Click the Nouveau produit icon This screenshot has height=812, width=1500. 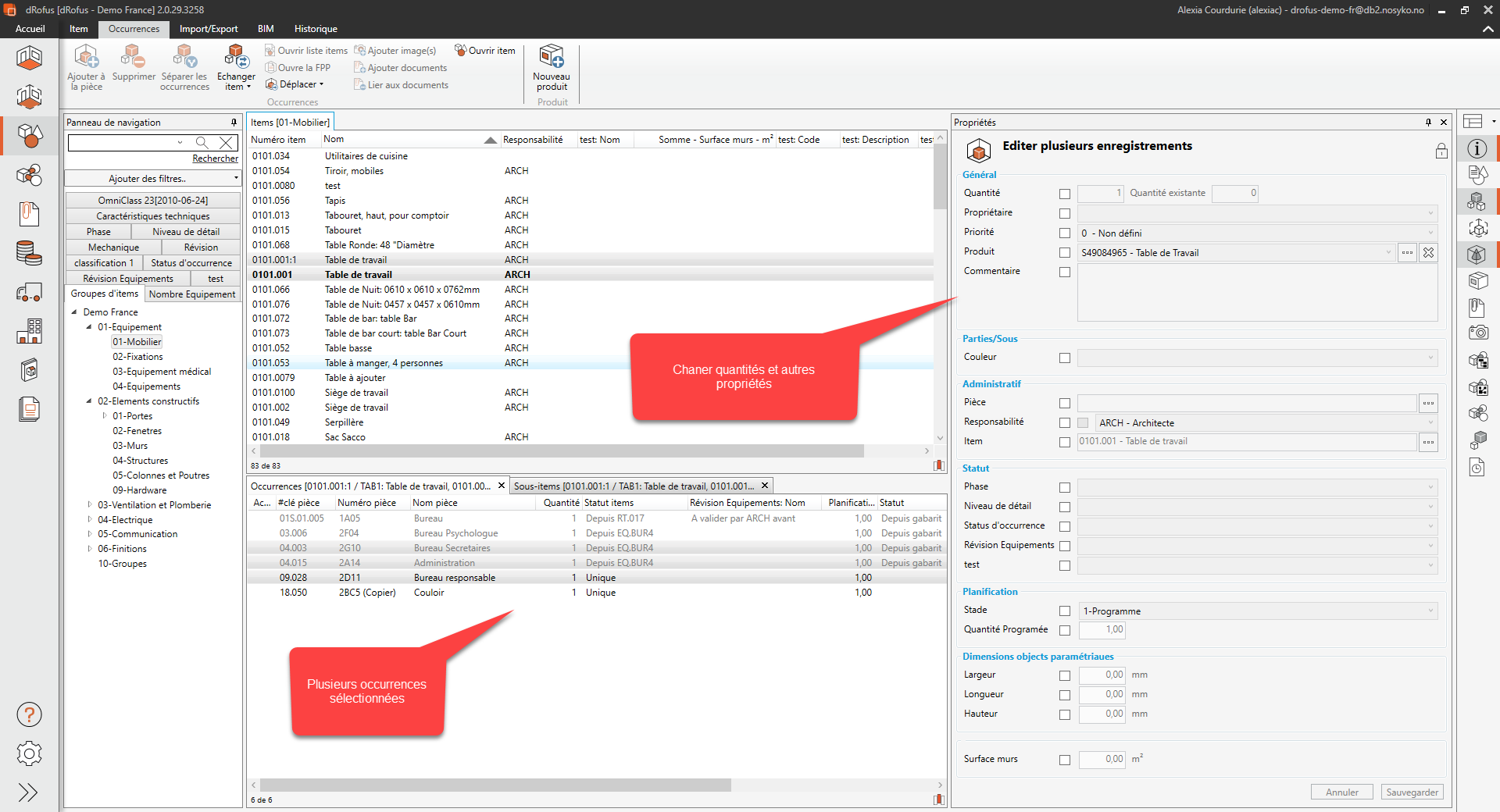pyautogui.click(x=552, y=57)
